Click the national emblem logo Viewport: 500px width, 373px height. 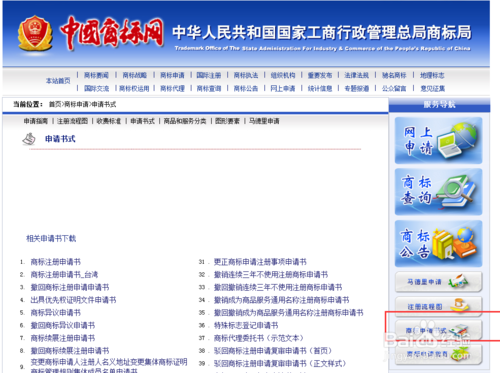pos(35,33)
